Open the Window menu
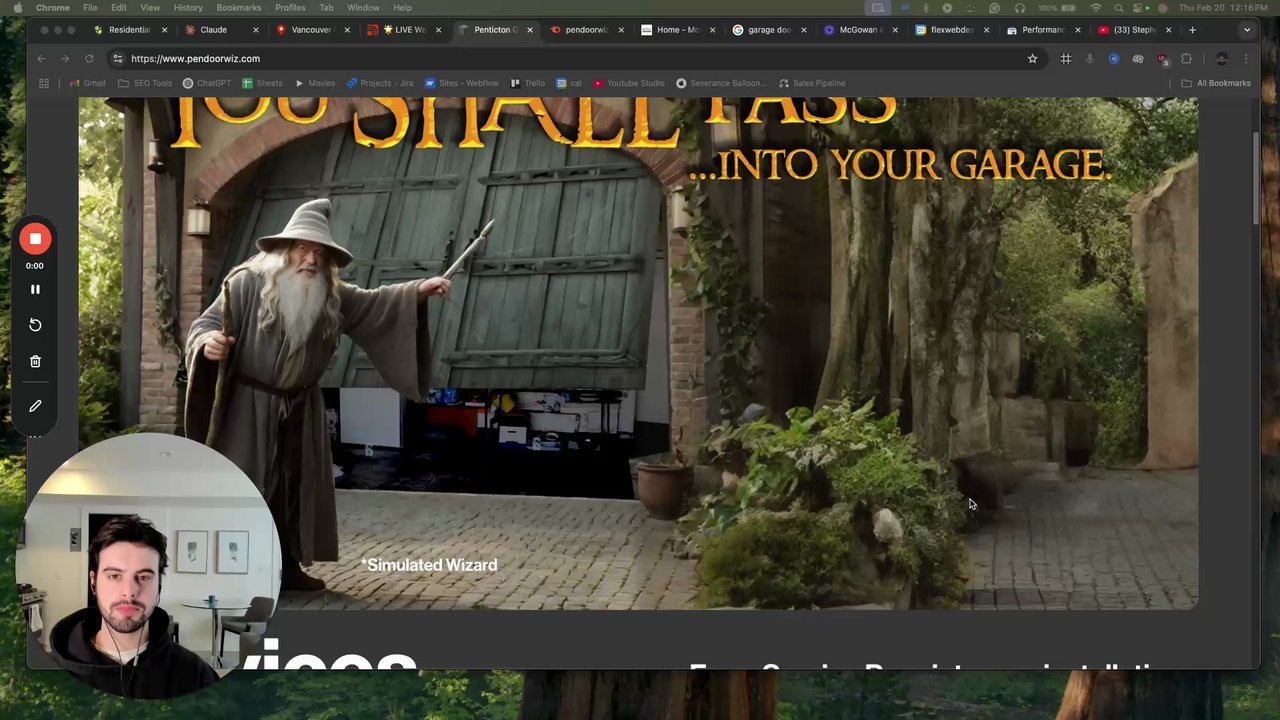Image resolution: width=1280 pixels, height=720 pixels. point(363,8)
